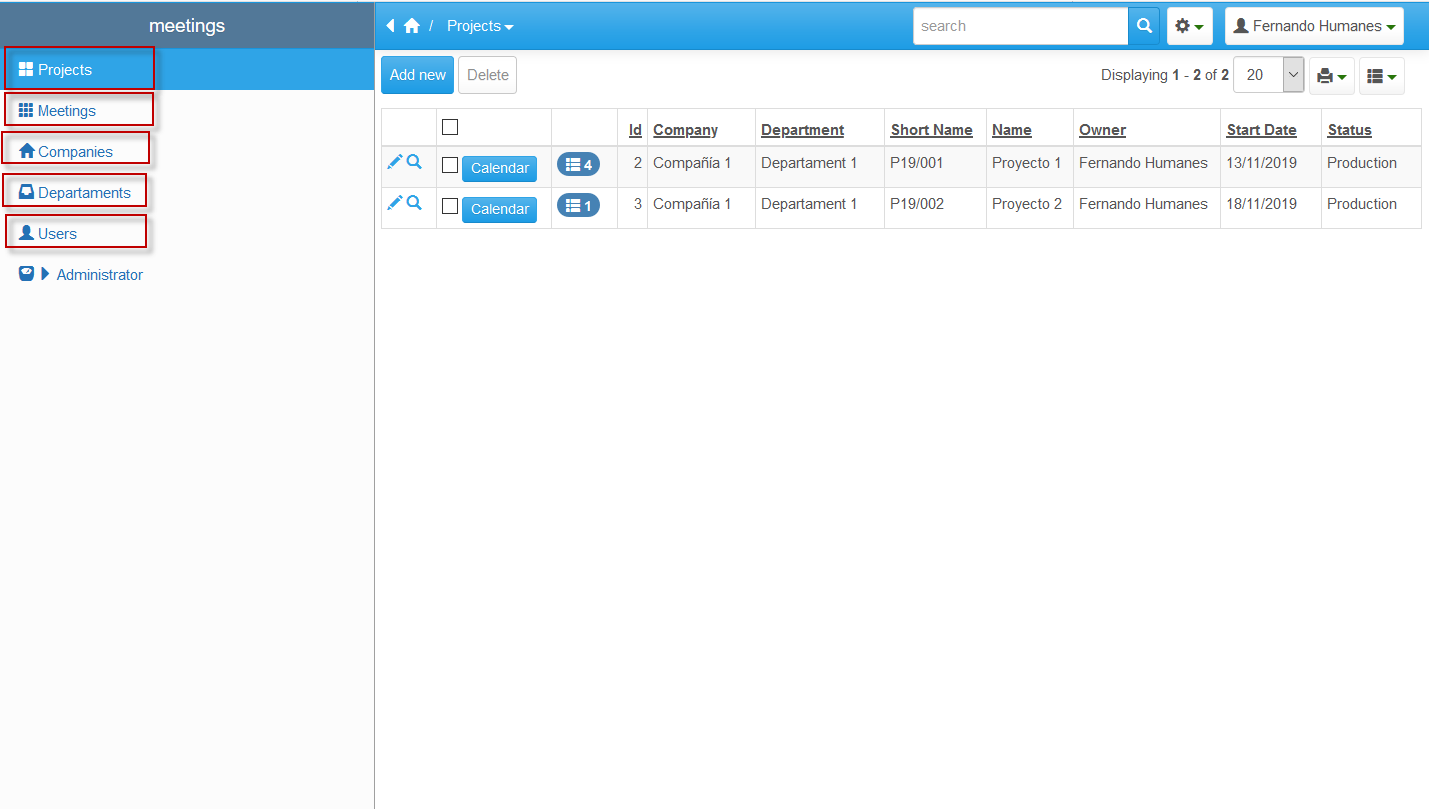Tick the checkbox for Proyecto 1 row
1429x809 pixels.
click(450, 165)
